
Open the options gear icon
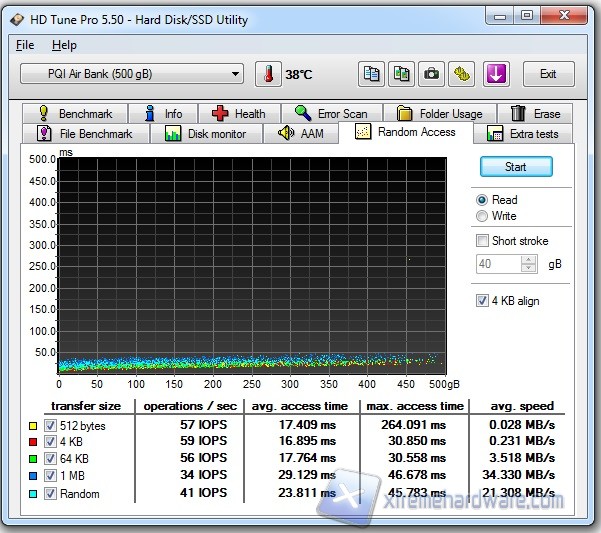461,74
